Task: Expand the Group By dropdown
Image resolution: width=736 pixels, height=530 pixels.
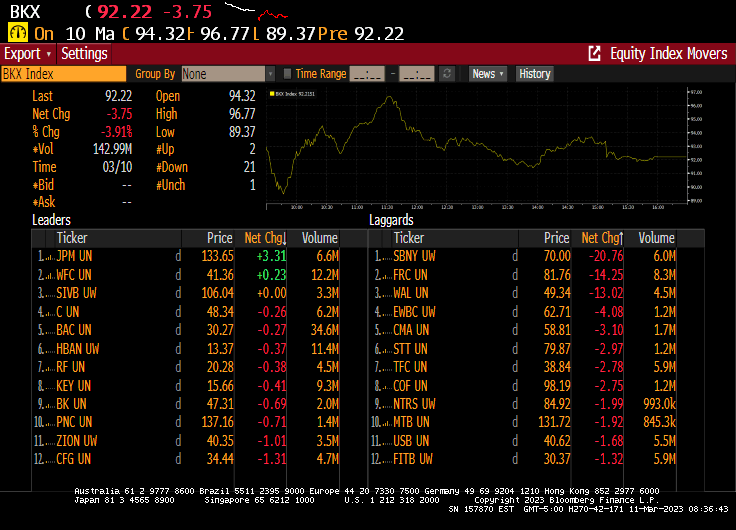Action: point(270,74)
